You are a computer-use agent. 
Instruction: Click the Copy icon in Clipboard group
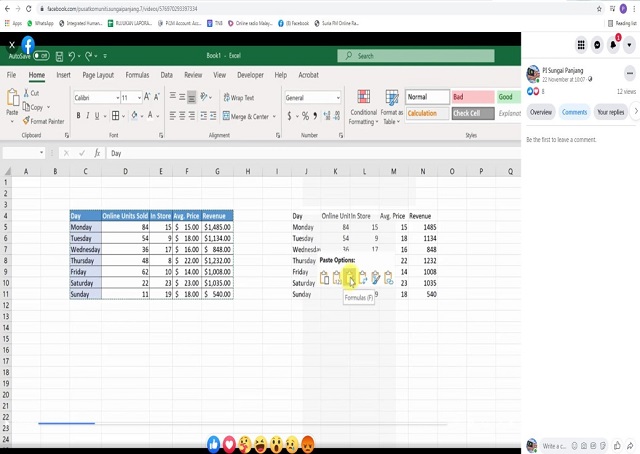pyautogui.click(x=26, y=107)
